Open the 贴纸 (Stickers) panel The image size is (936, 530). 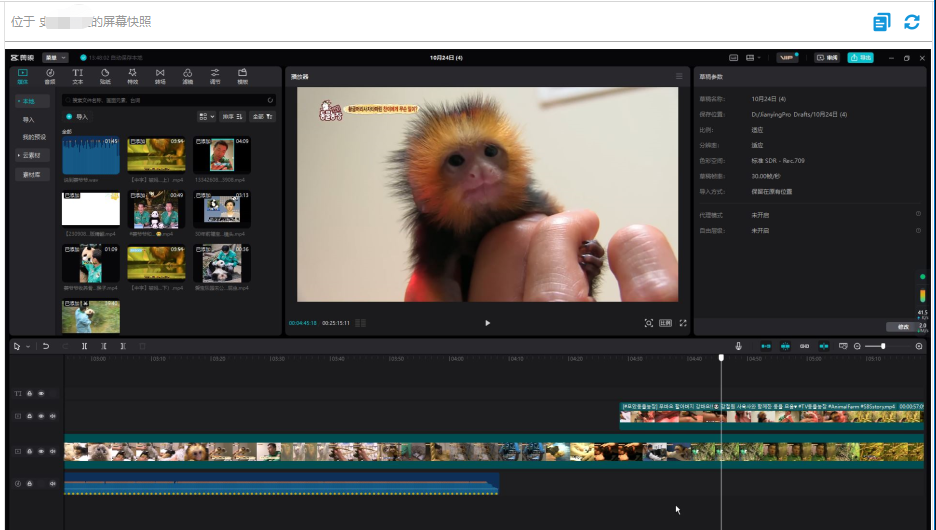click(105, 76)
